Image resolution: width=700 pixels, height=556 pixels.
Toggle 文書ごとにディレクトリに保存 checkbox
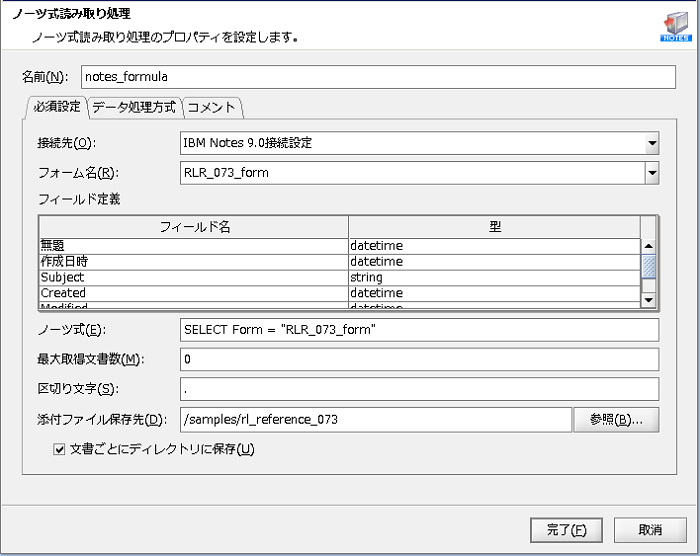click(x=59, y=449)
